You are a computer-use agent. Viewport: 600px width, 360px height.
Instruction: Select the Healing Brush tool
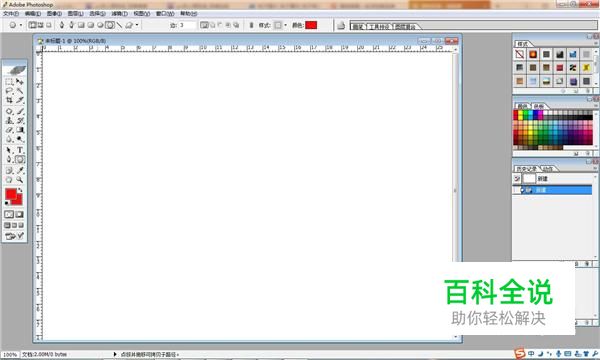(x=9, y=111)
